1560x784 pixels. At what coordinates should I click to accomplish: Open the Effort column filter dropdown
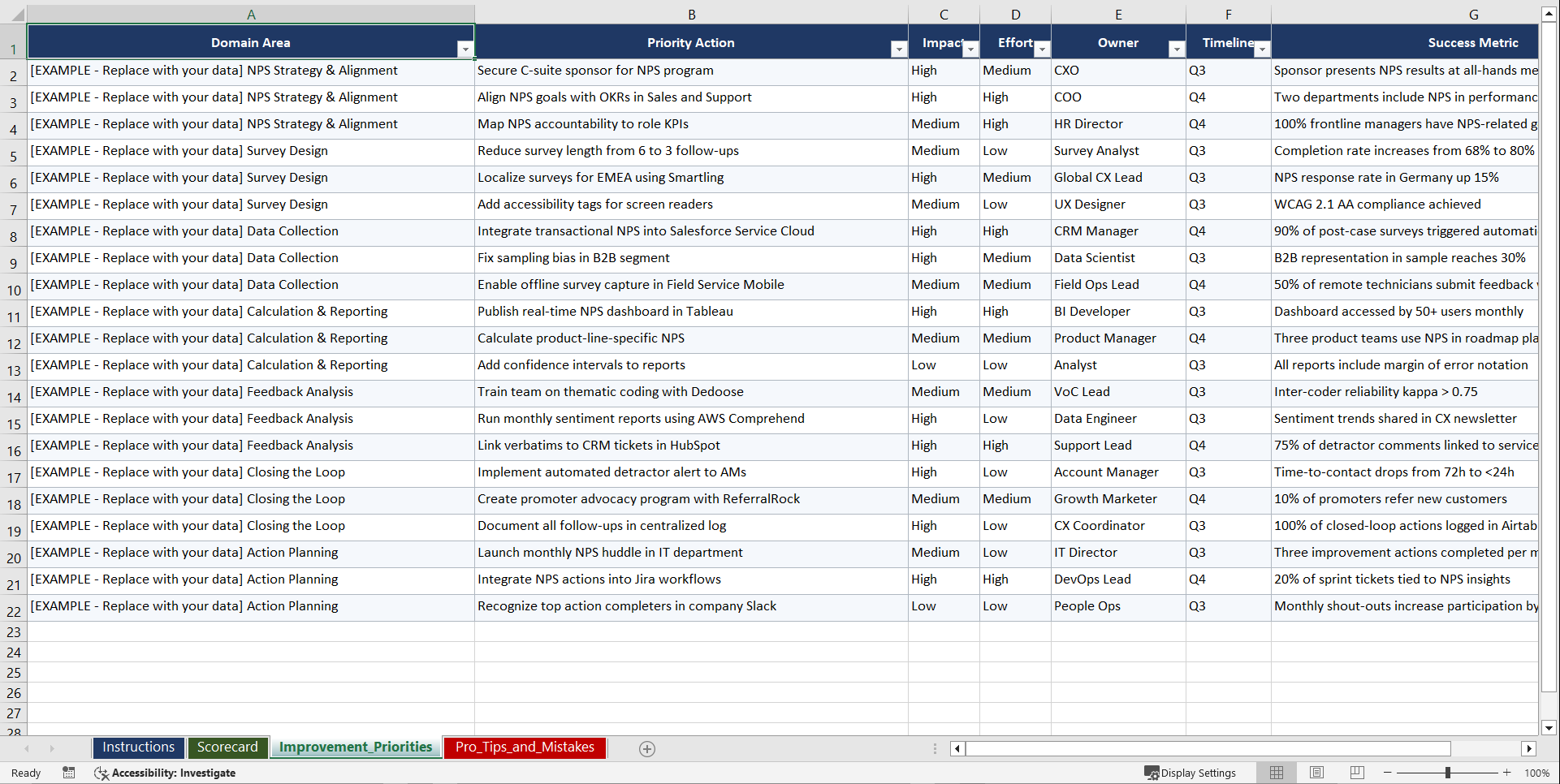click(x=1043, y=50)
